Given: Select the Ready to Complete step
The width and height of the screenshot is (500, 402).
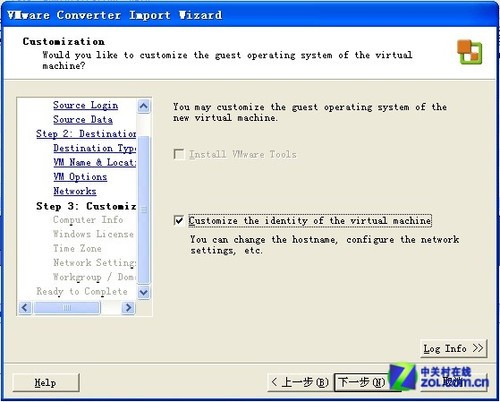Looking at the screenshot, I should click(x=82, y=292).
